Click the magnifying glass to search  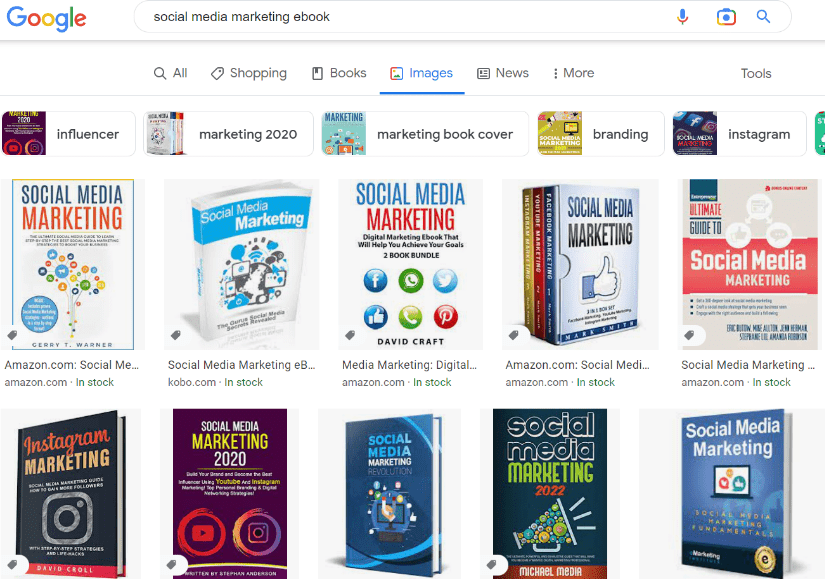(764, 17)
